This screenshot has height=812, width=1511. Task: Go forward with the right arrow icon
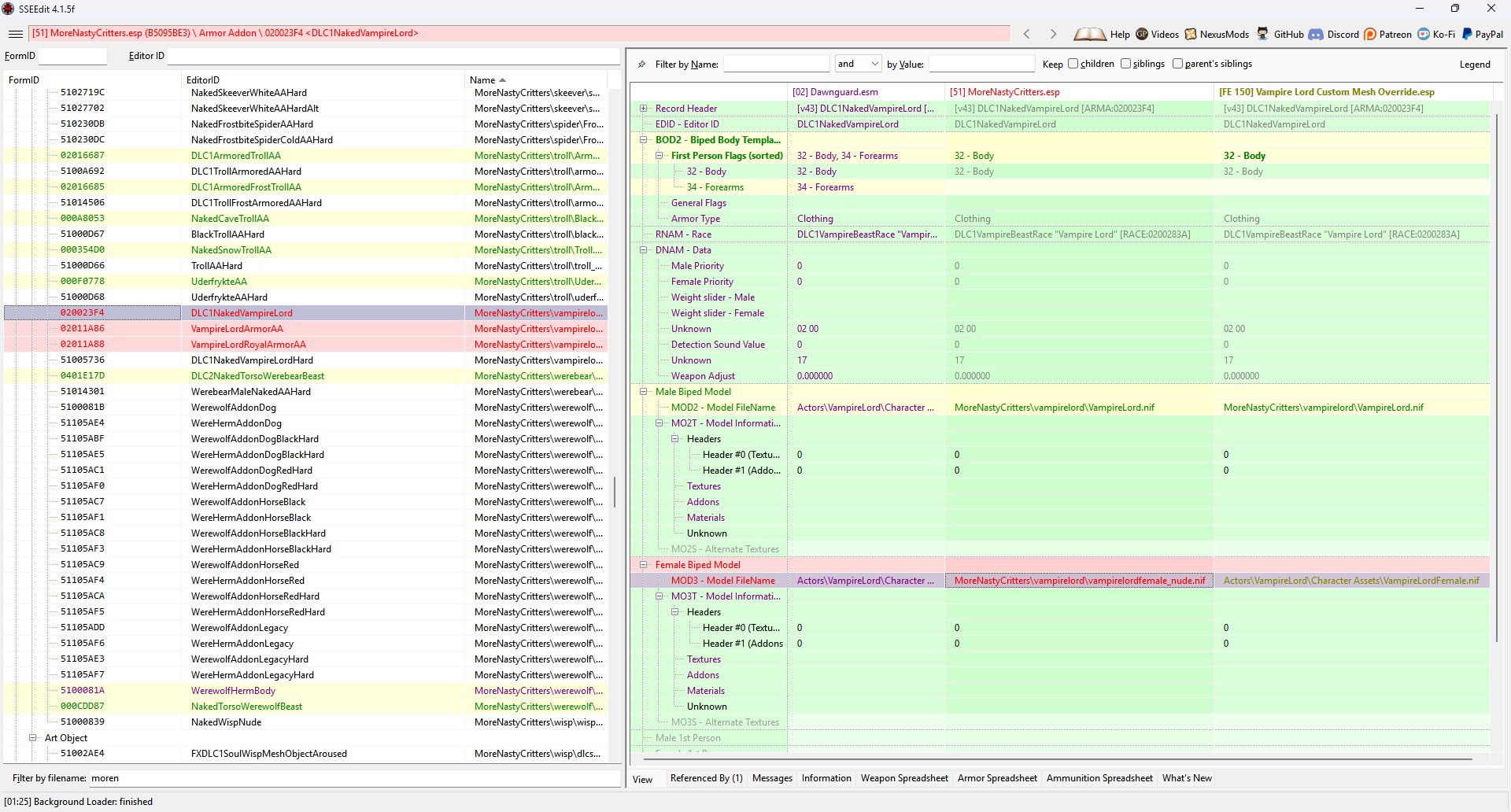pos(1053,34)
